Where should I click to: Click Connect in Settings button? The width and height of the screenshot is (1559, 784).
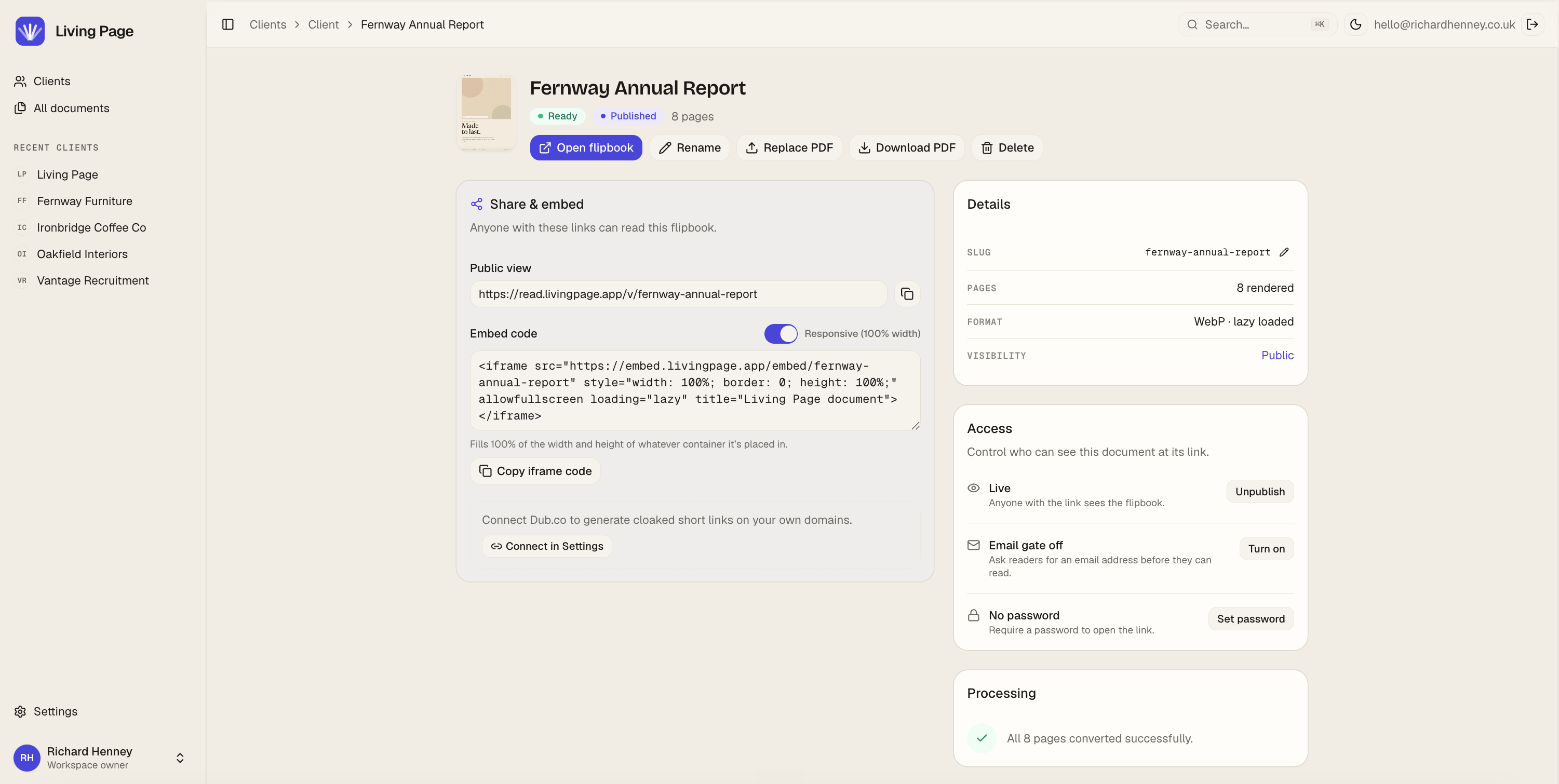546,546
